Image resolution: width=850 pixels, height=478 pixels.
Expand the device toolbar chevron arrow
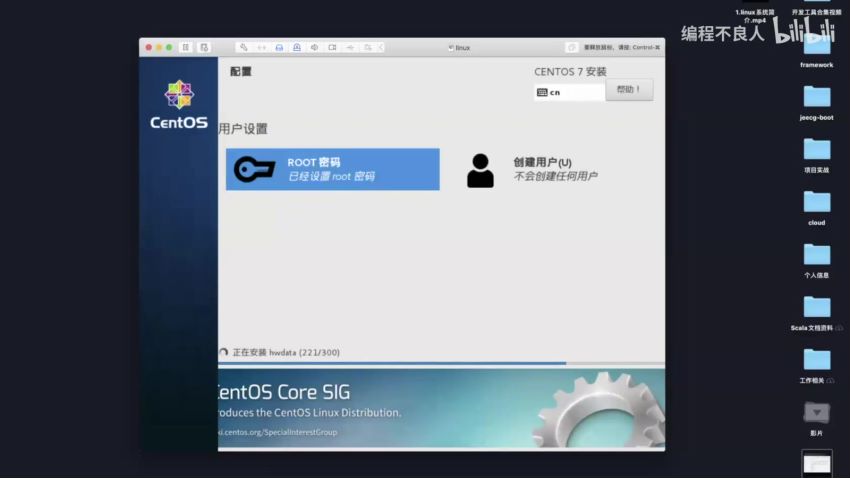381,48
